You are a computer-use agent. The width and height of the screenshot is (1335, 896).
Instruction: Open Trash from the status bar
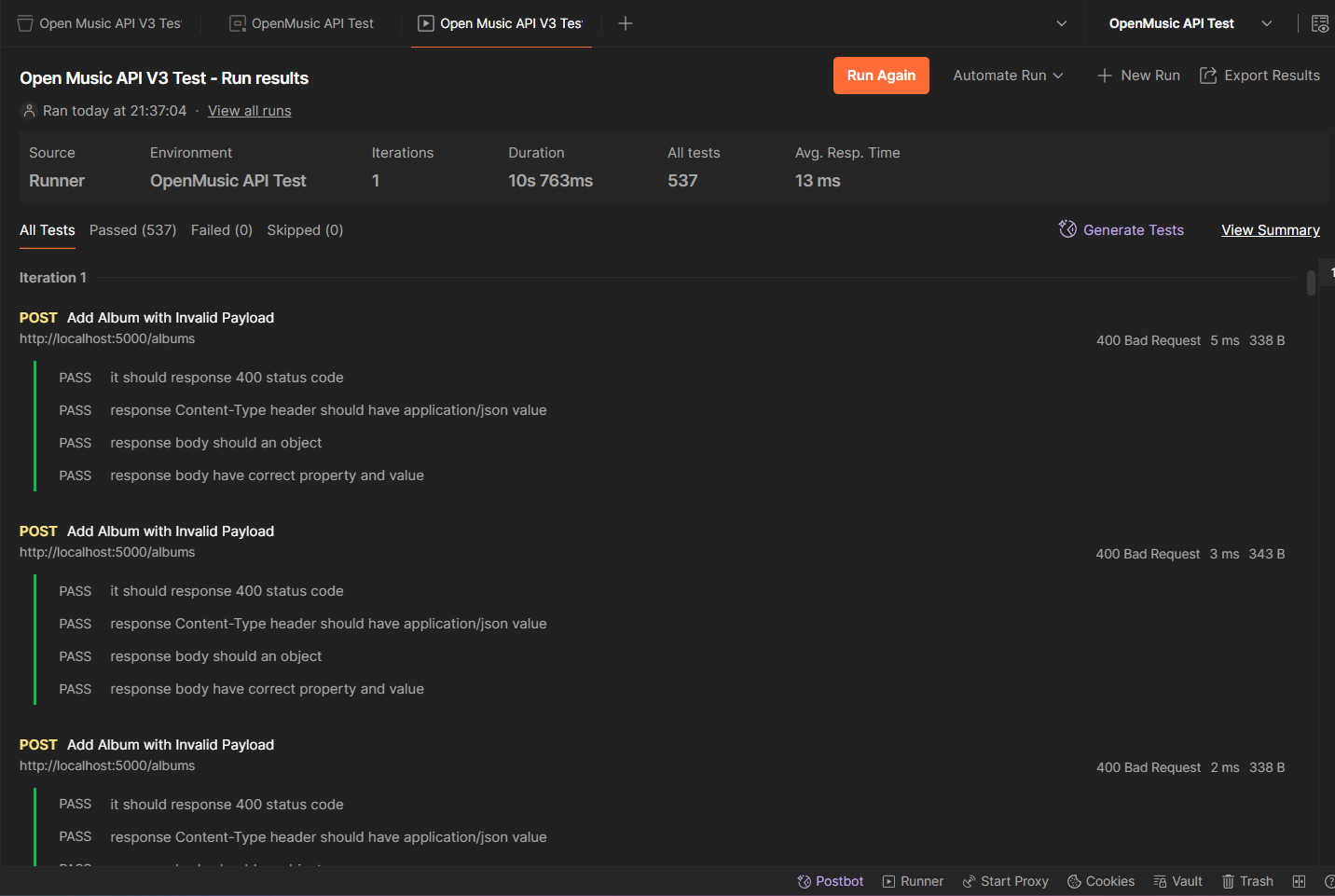(x=1247, y=881)
